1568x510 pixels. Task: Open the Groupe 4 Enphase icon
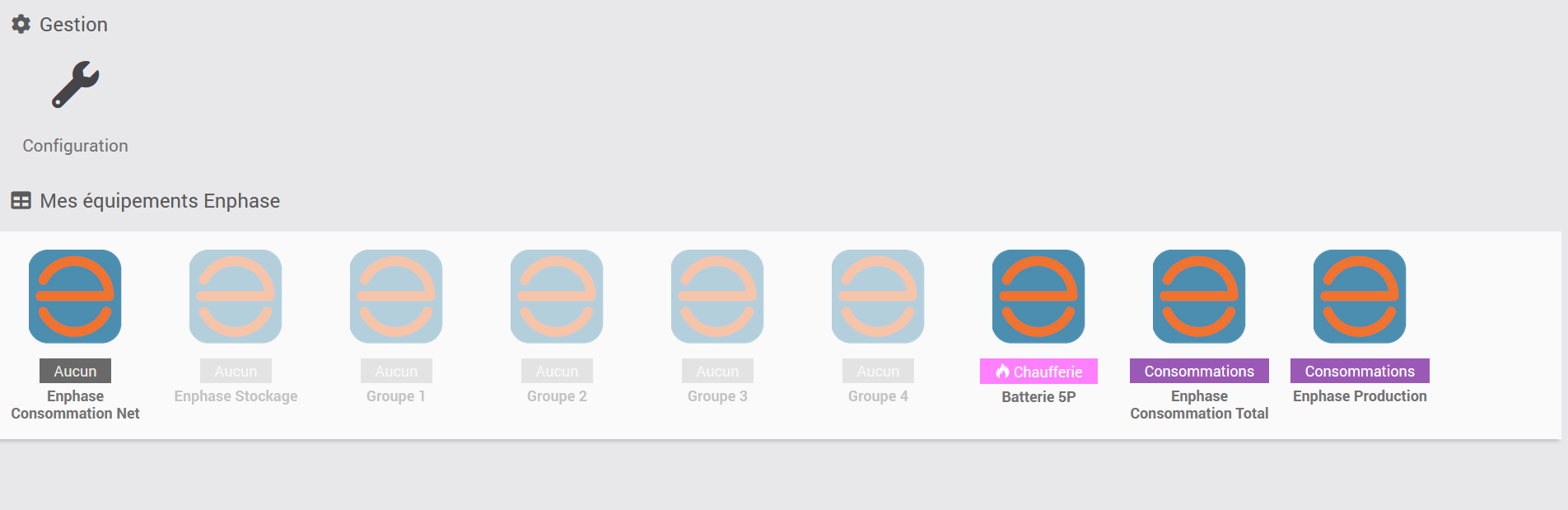click(x=878, y=297)
